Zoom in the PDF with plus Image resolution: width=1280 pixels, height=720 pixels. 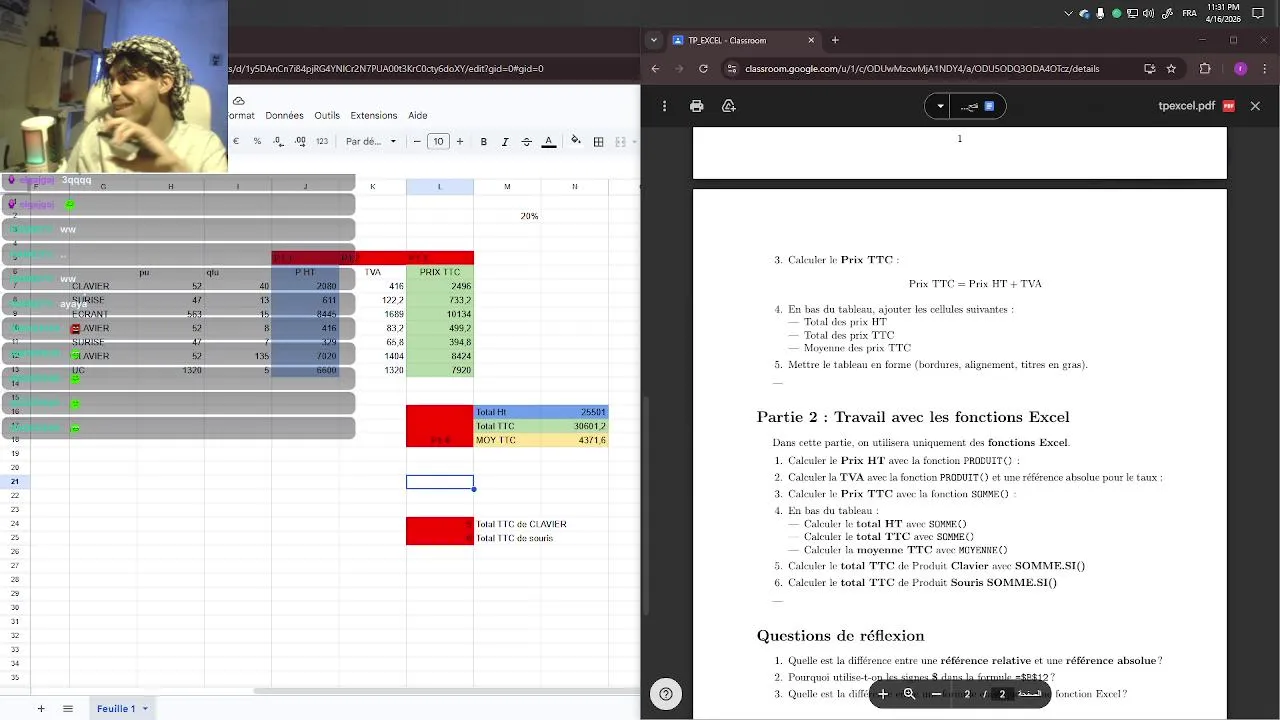coord(883,694)
